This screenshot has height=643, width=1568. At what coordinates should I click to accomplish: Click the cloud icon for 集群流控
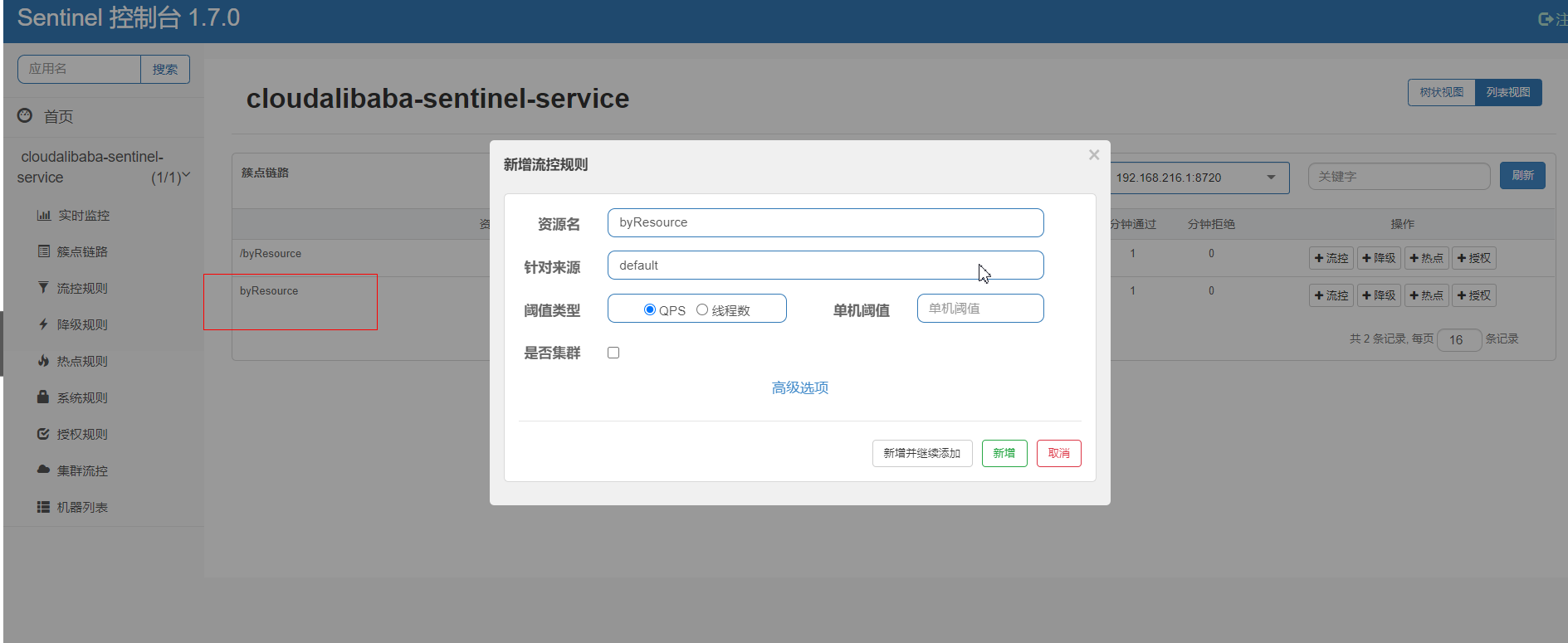pyautogui.click(x=43, y=470)
